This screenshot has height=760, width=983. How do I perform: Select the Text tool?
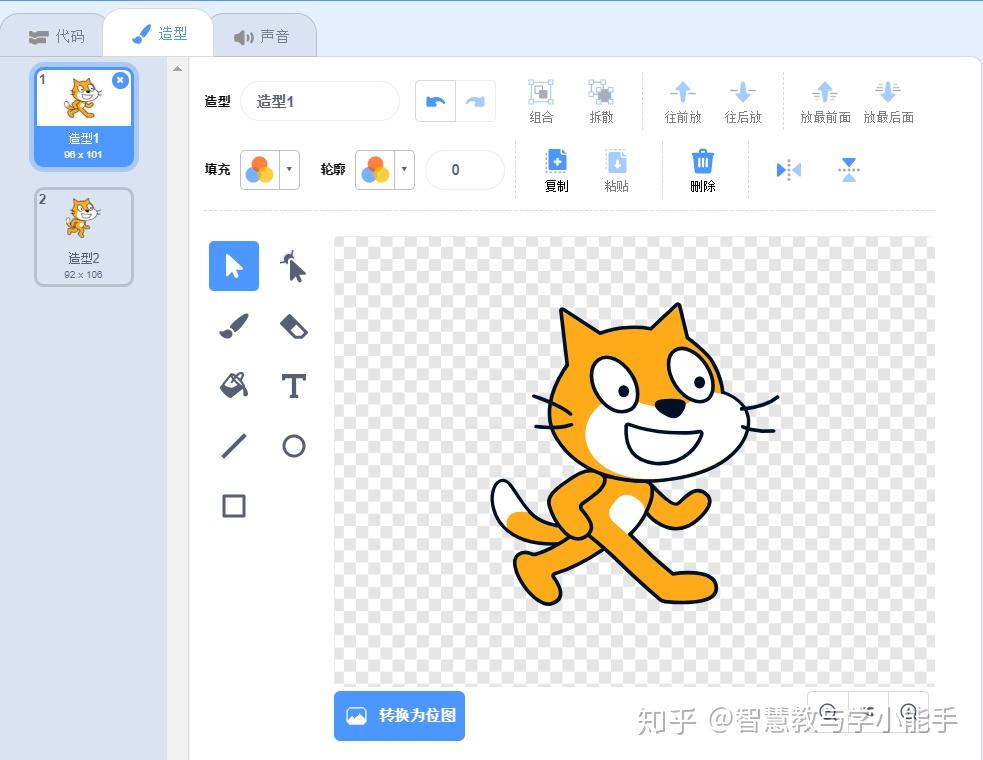click(293, 386)
